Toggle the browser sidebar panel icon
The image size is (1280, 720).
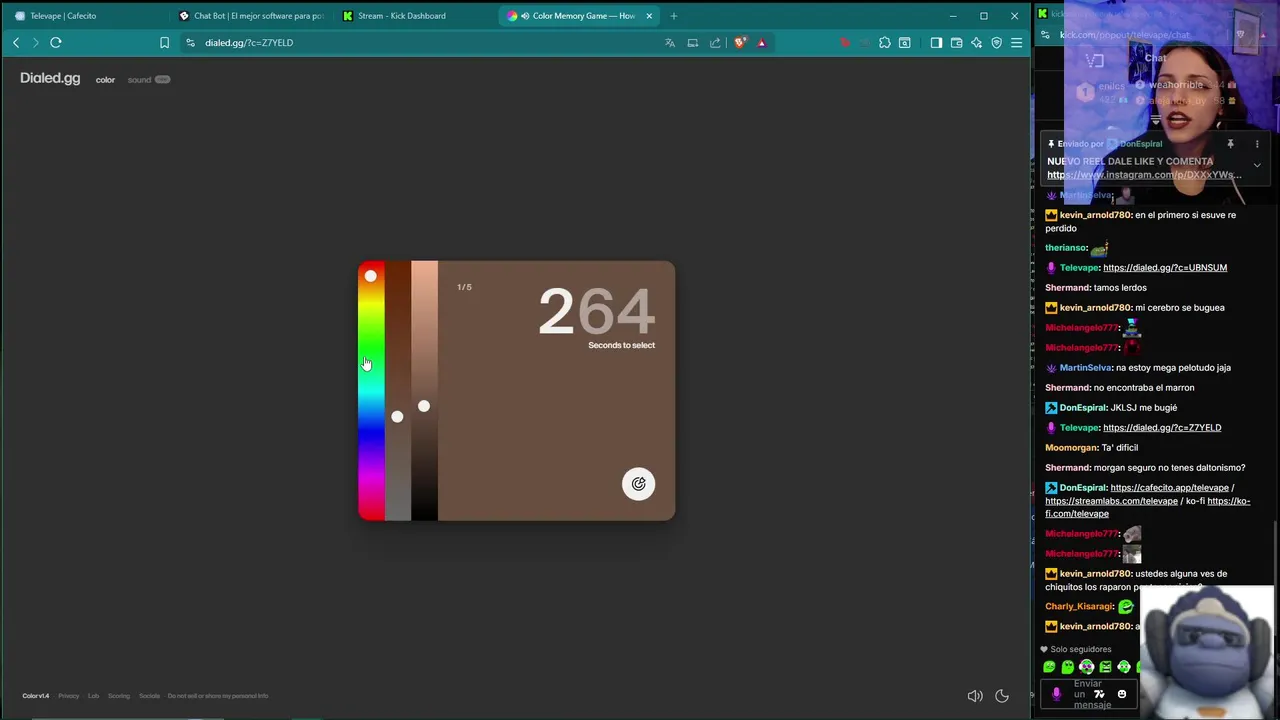(x=936, y=43)
